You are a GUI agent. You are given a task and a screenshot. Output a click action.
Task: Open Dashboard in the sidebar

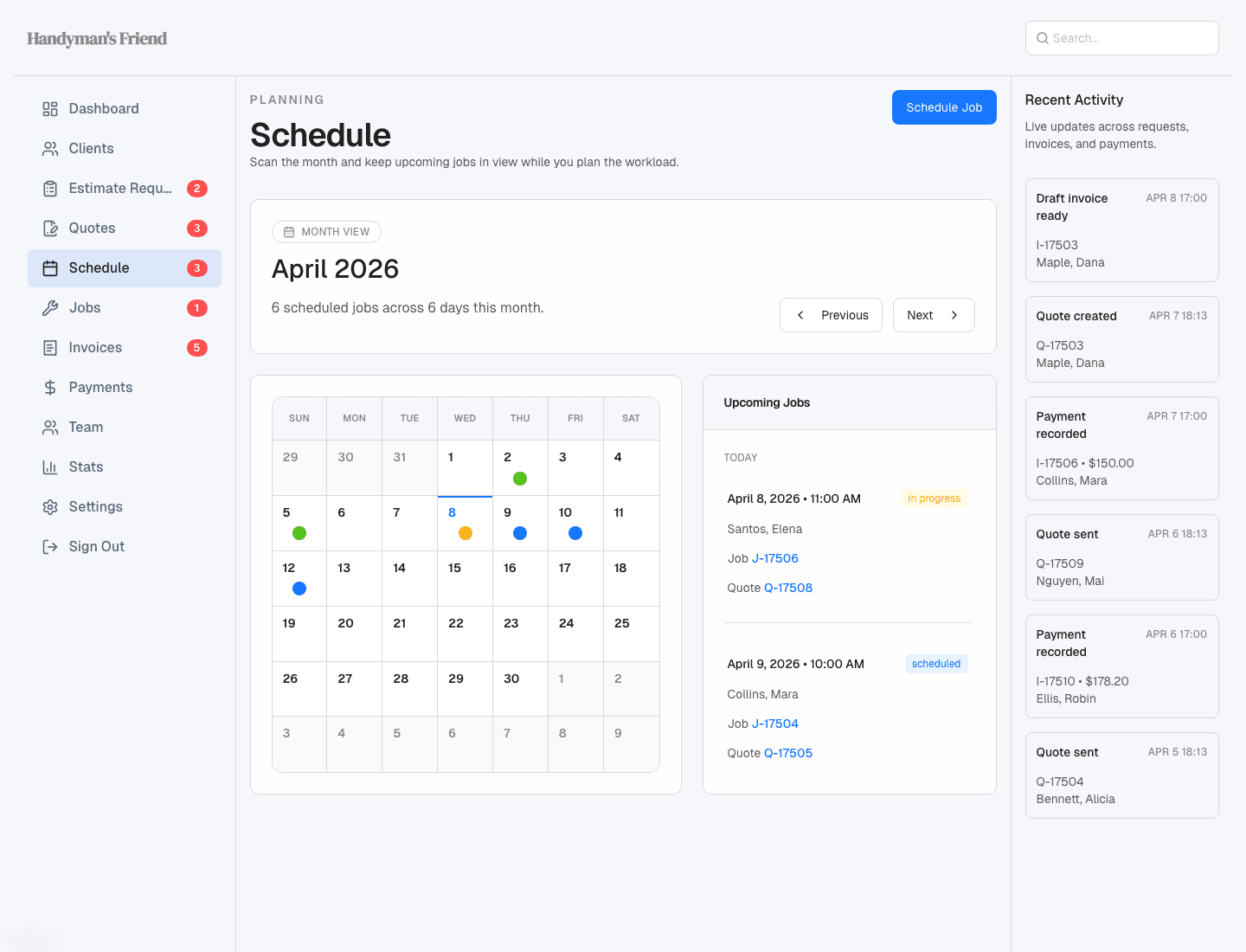[x=125, y=109]
